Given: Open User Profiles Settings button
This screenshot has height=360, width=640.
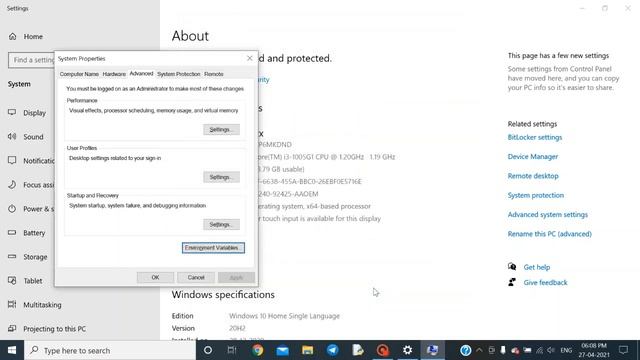Looking at the screenshot, I should [x=221, y=177].
